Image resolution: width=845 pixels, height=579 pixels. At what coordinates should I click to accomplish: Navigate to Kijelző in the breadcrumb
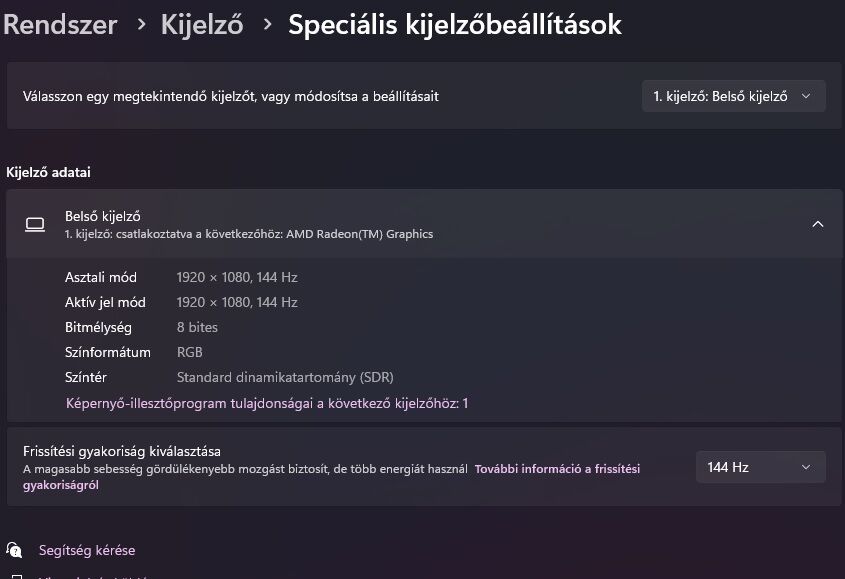(x=202, y=24)
